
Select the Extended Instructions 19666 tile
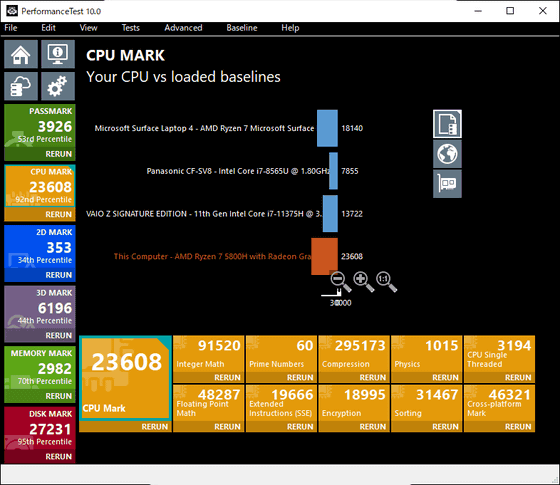click(x=281, y=403)
